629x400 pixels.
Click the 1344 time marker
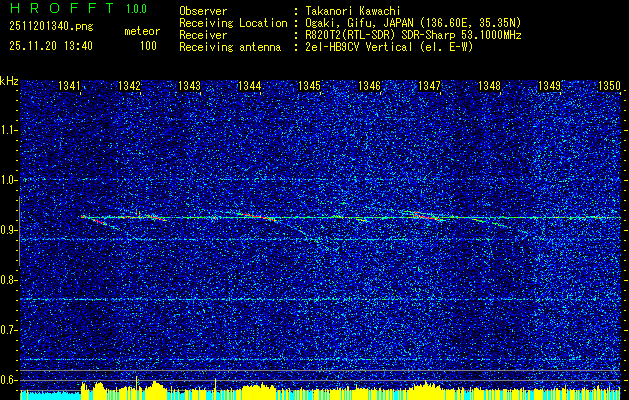[x=249, y=86]
